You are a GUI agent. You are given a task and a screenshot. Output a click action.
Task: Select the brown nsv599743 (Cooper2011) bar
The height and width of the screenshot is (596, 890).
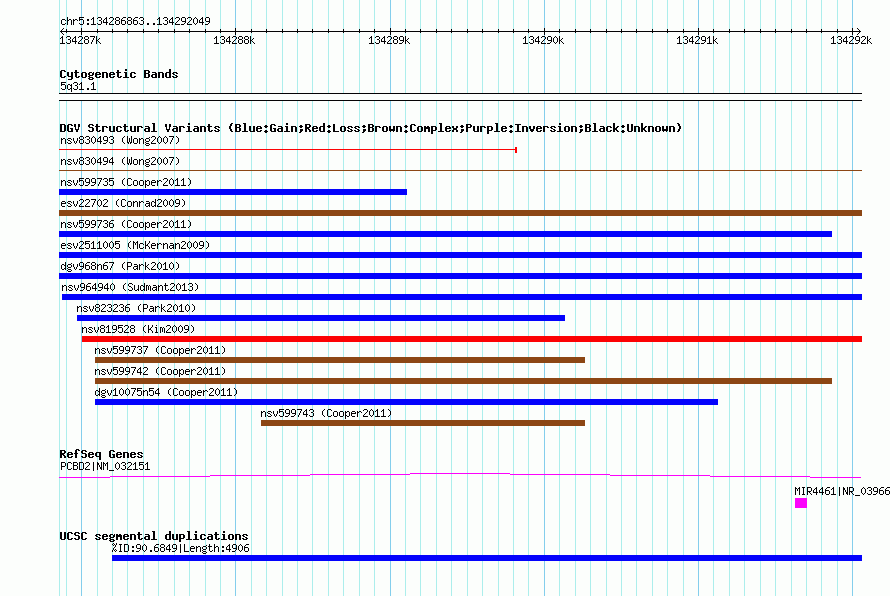coord(423,423)
